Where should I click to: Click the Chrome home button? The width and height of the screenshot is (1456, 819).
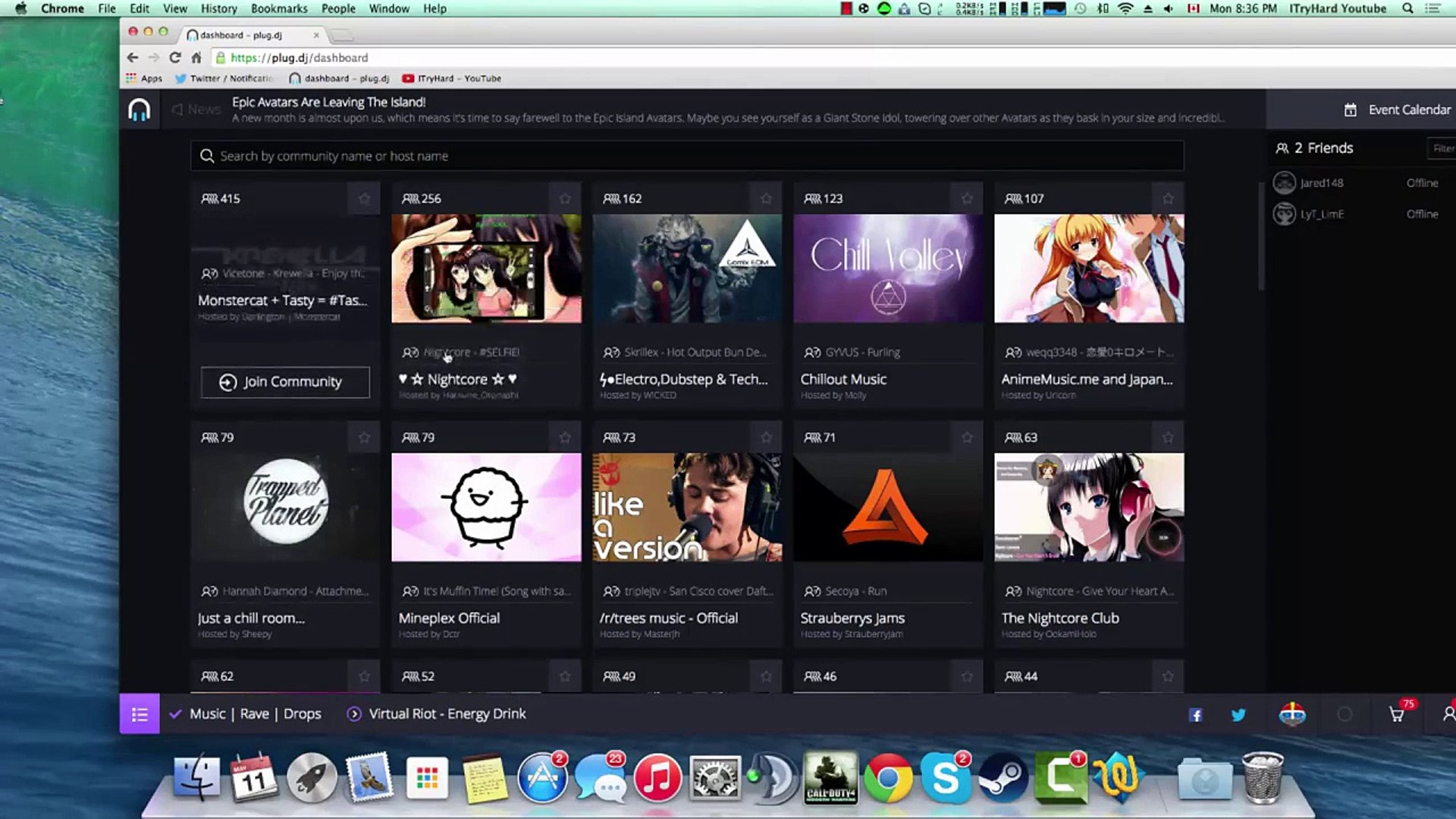196,58
